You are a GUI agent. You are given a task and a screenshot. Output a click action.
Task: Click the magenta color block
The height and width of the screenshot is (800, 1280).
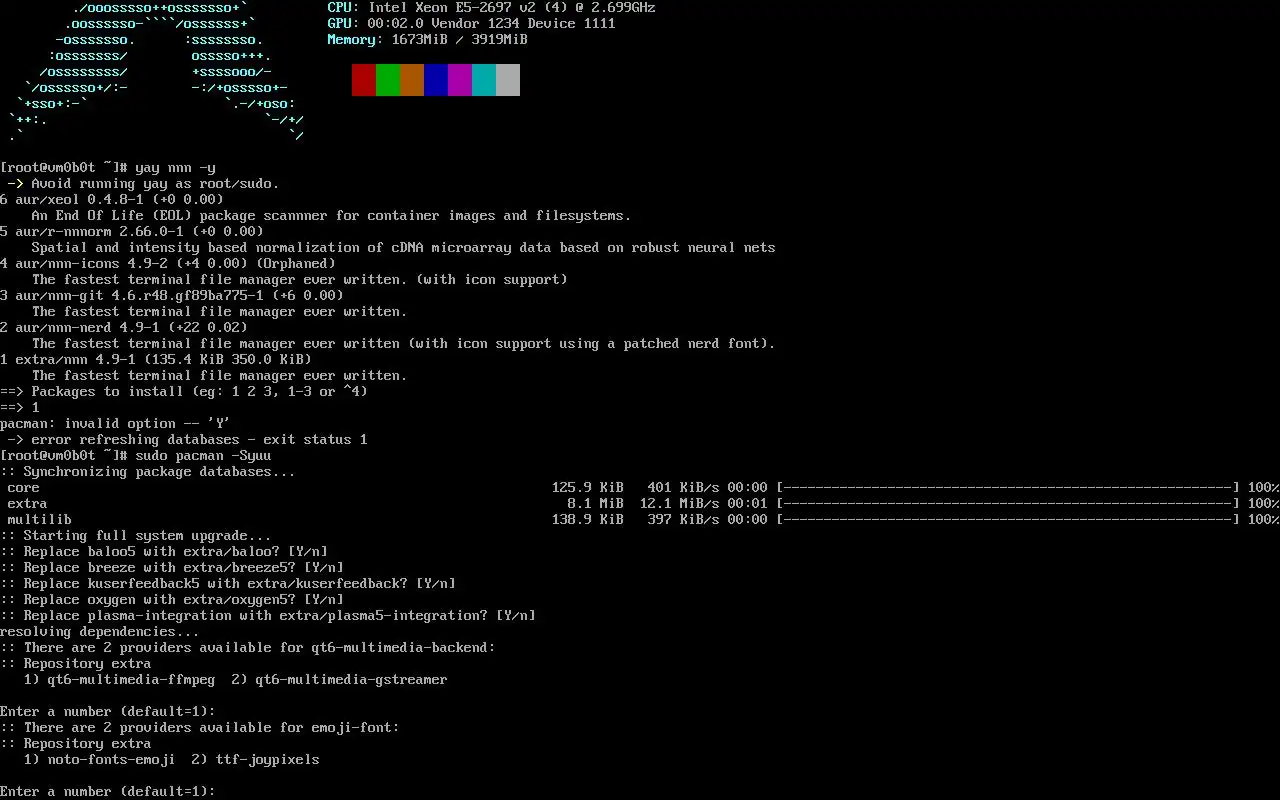tap(460, 80)
